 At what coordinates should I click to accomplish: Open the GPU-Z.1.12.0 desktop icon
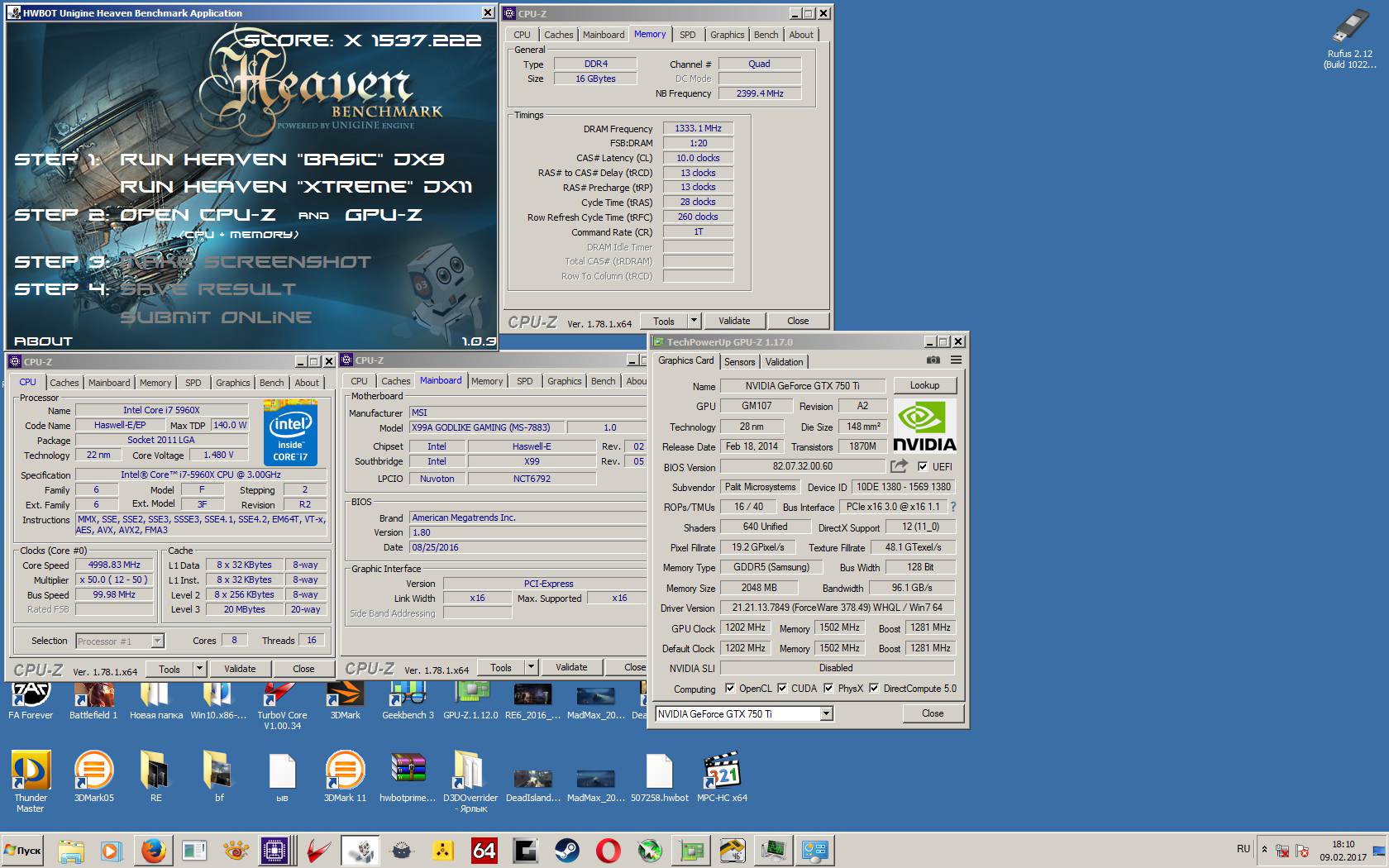[x=470, y=701]
